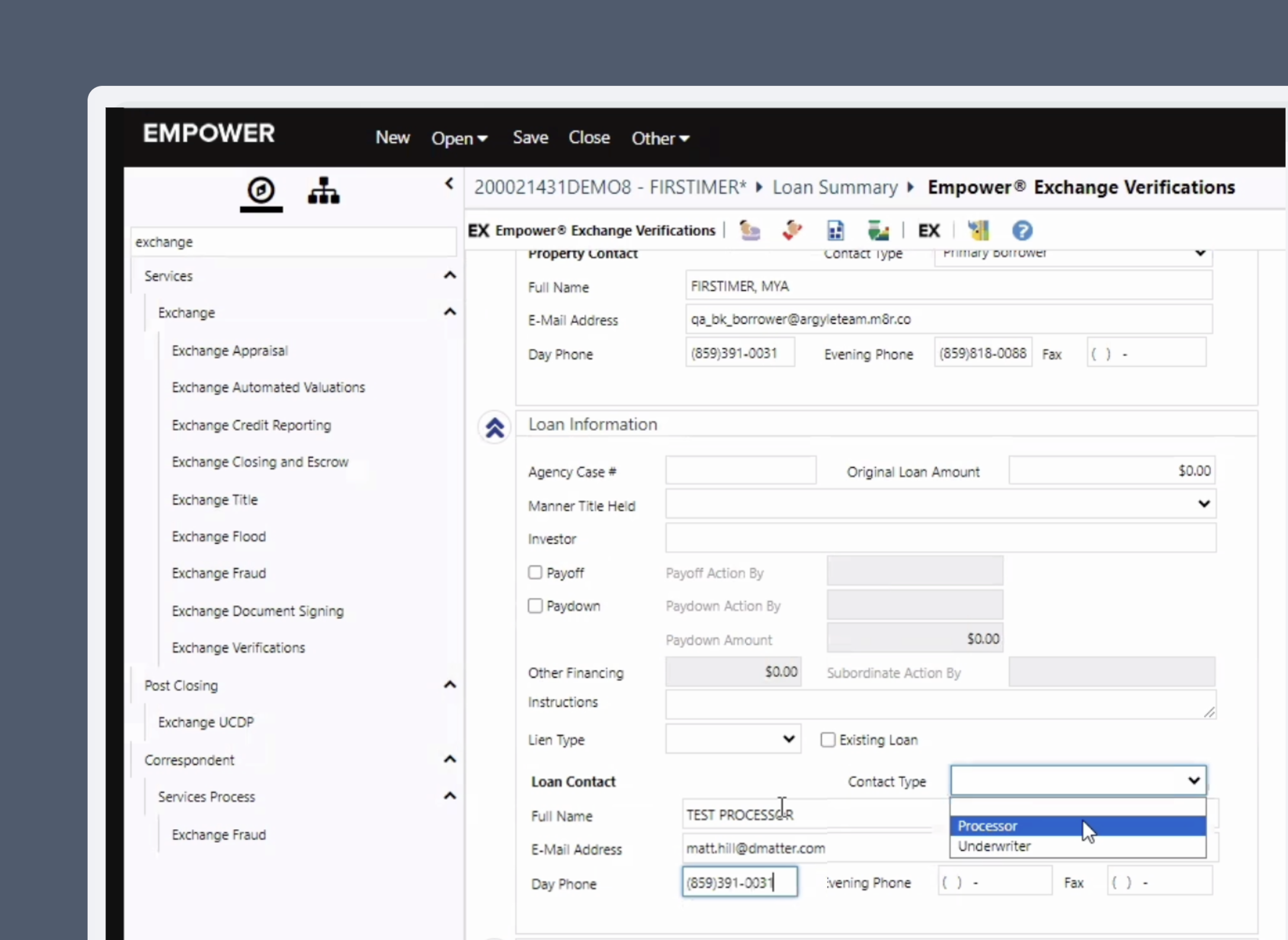
Task: Tick the Existing Loan checkbox
Action: [828, 740]
